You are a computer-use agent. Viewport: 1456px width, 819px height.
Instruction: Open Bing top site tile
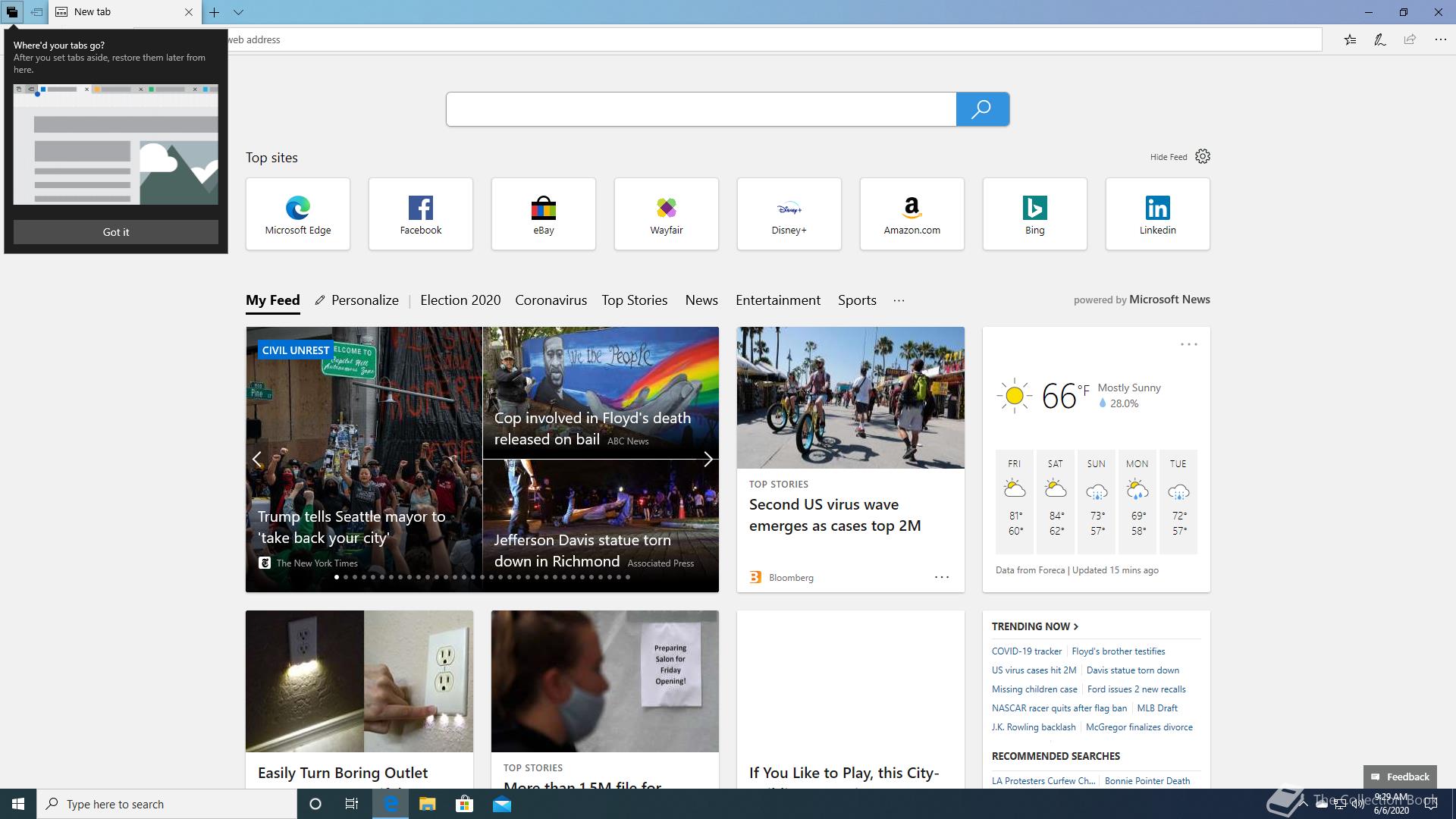(x=1035, y=214)
